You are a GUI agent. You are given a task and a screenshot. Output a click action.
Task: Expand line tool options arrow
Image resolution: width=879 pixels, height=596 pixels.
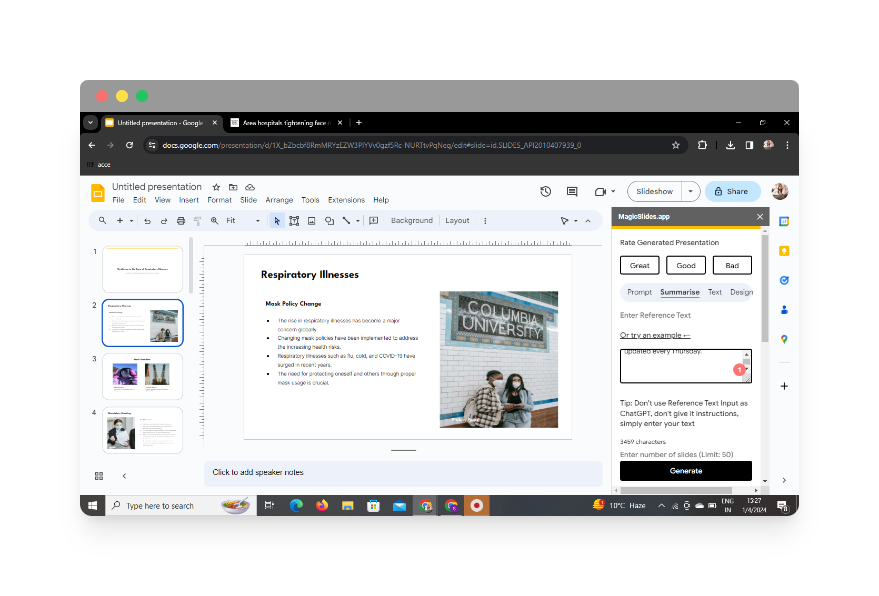[358, 221]
